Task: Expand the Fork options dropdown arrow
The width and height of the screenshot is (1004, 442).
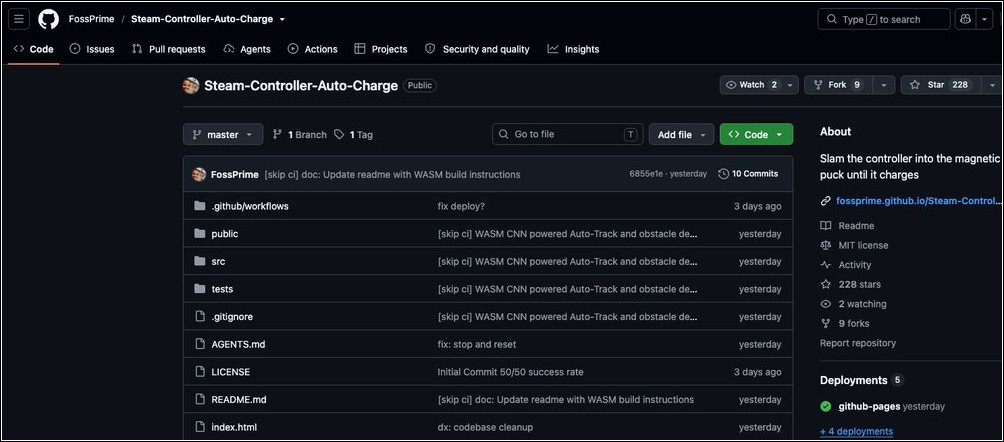Action: (884, 85)
